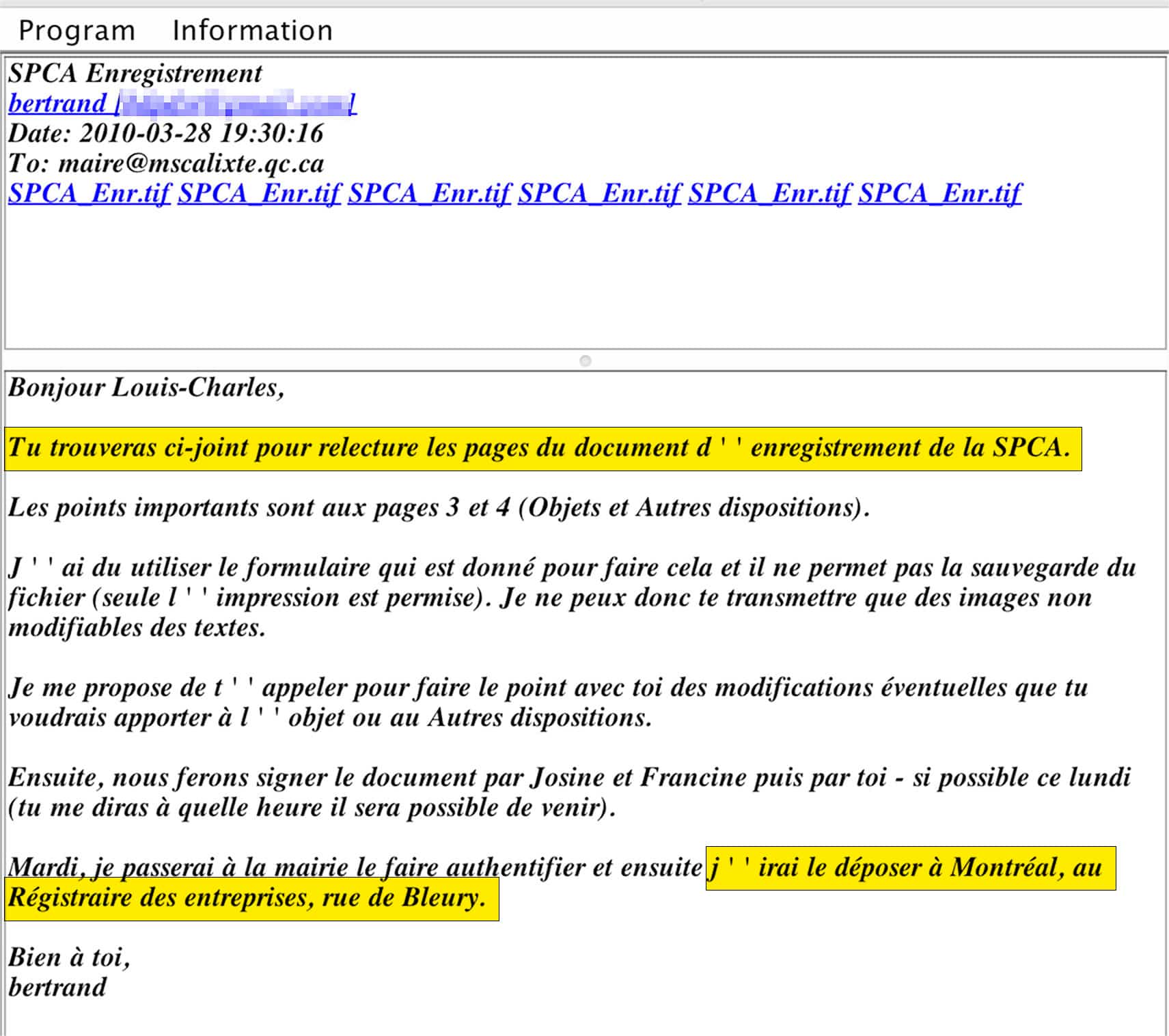Click the paragraph starting Les points importants
The width and height of the screenshot is (1169, 1036).
(x=437, y=508)
